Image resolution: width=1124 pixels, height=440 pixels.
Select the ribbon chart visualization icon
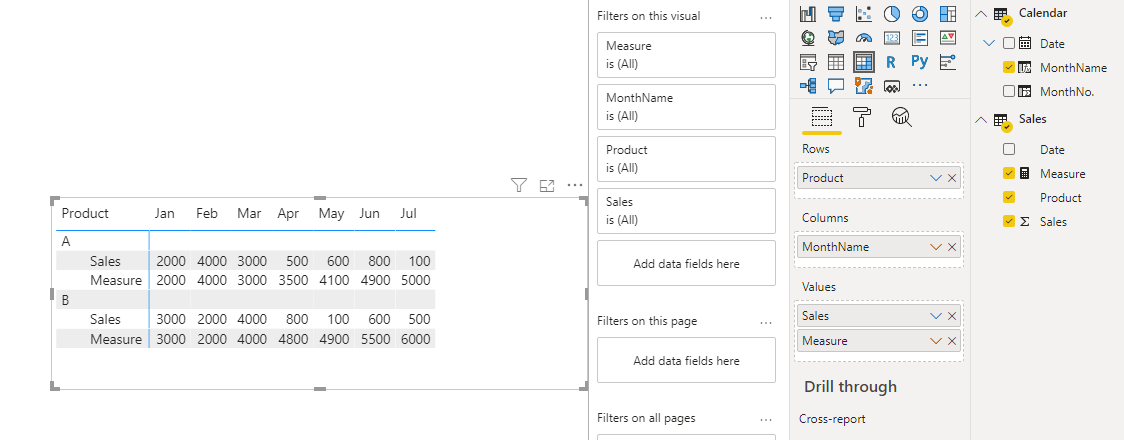809,14
